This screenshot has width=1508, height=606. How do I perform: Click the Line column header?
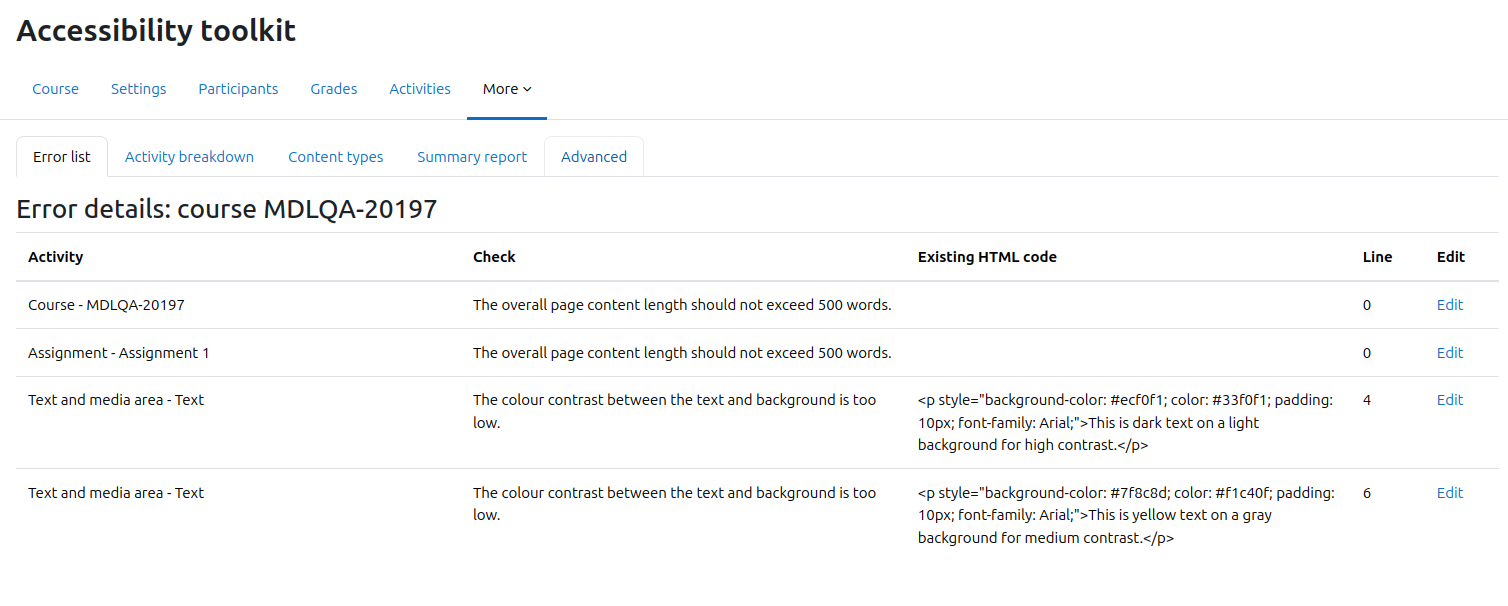pos(1377,257)
